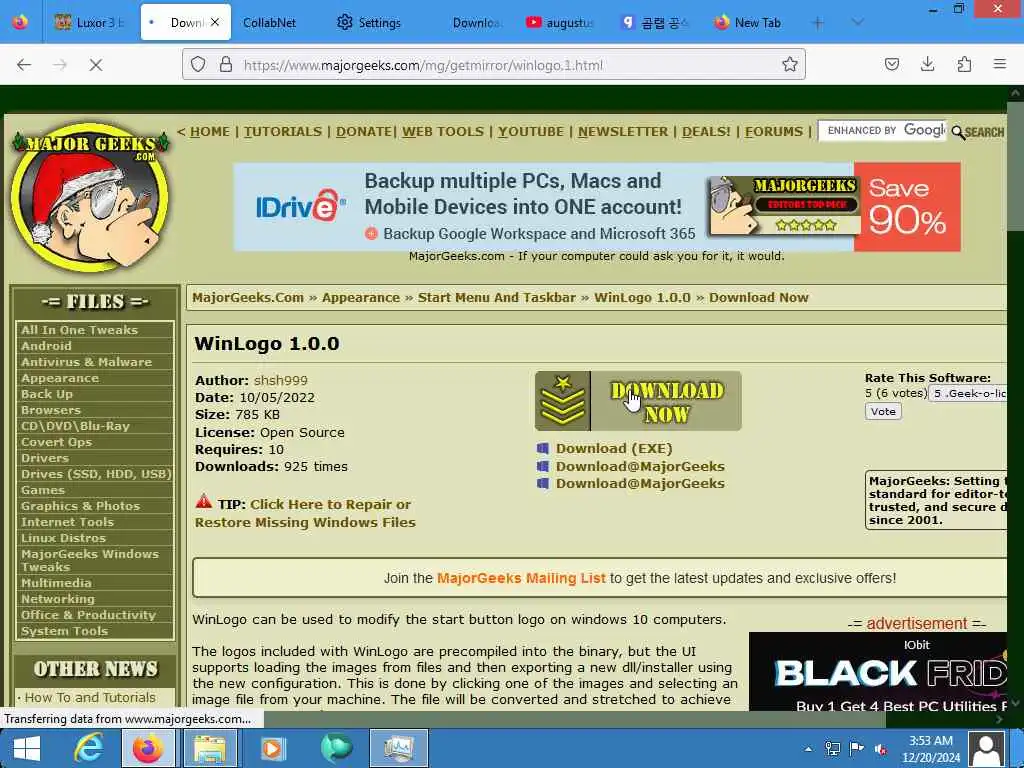Click the red warning TIP icon

[x=204, y=502]
